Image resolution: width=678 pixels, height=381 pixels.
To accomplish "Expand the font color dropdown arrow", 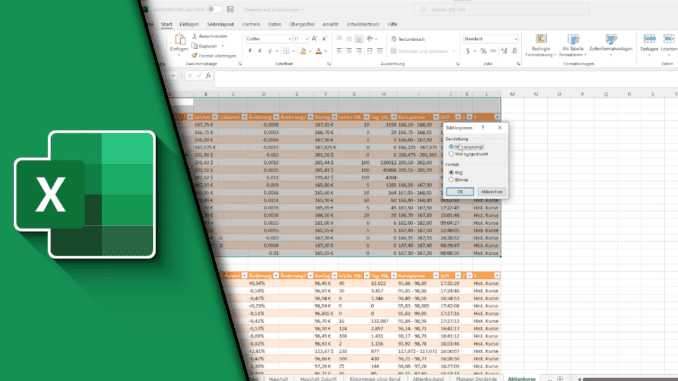I will coord(326,51).
